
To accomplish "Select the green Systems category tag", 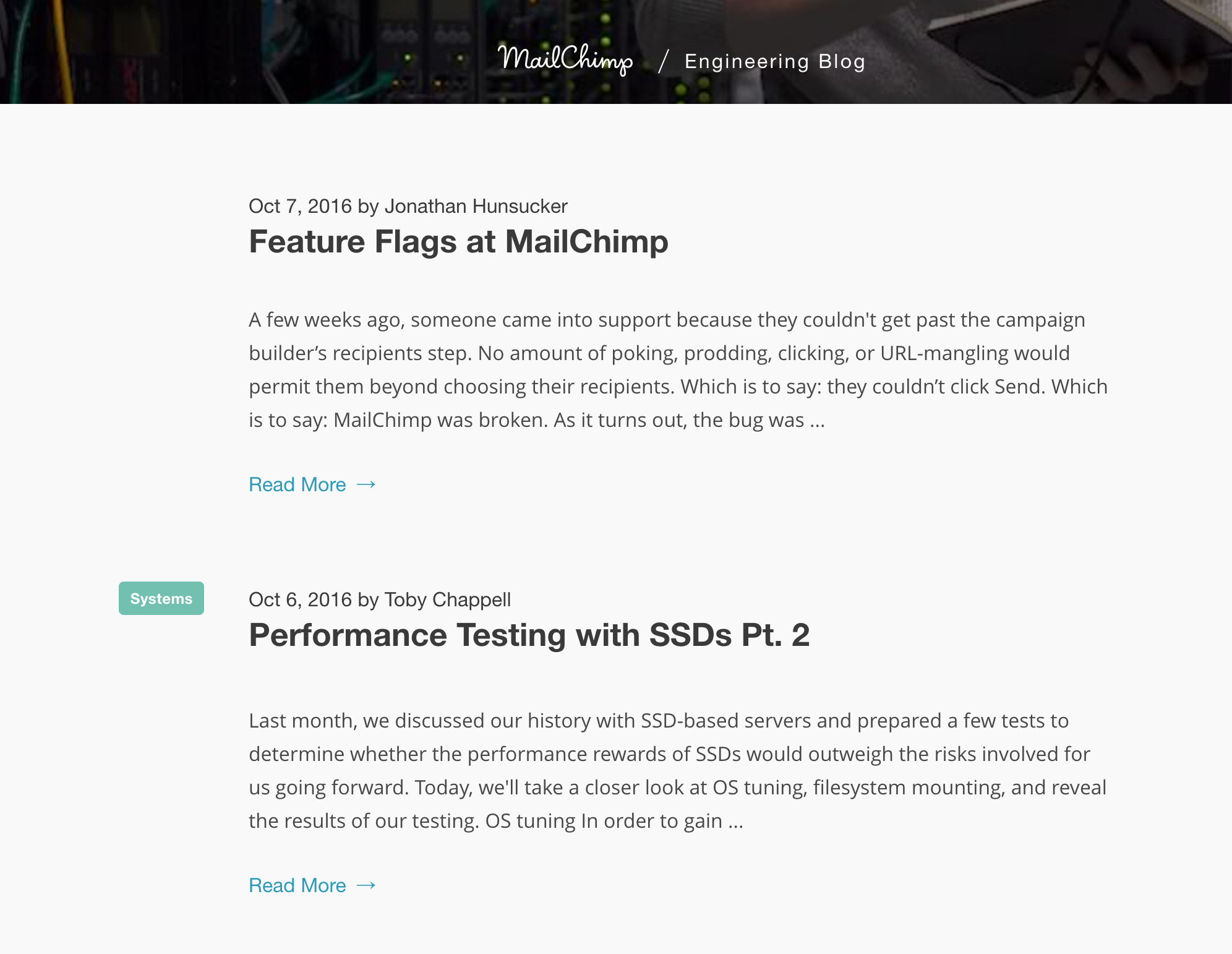I will tap(161, 598).
